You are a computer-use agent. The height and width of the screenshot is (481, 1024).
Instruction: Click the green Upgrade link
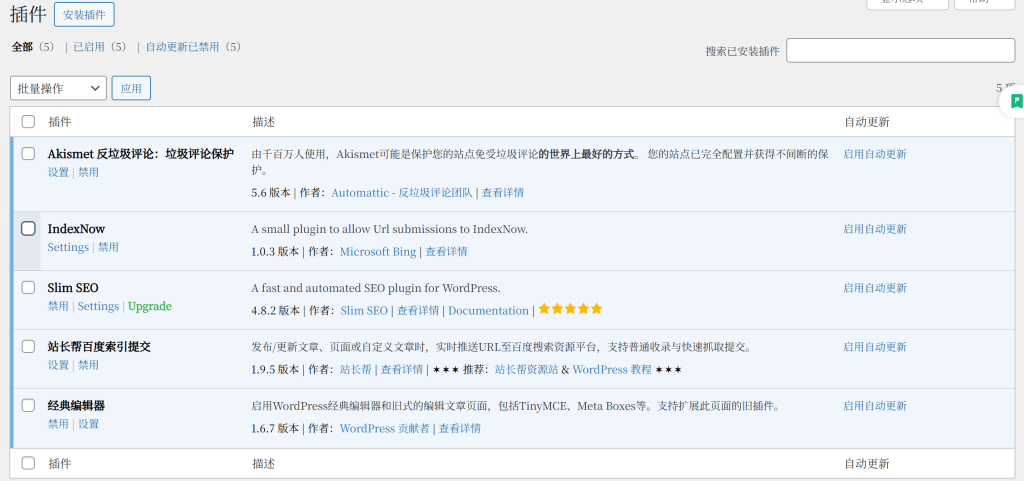click(150, 306)
